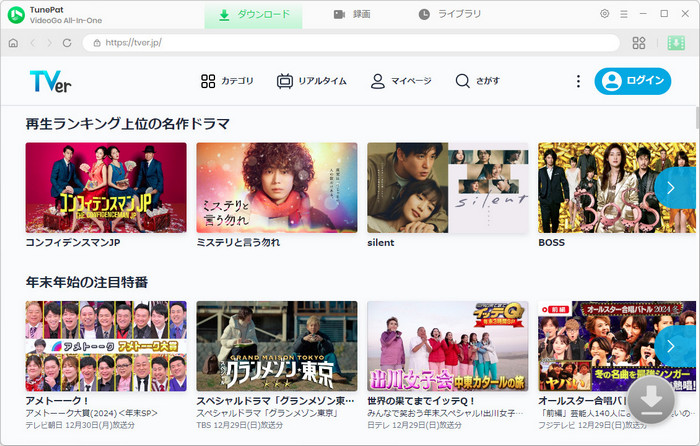
Task: Click the TunePat app logo icon
Action: tap(16, 15)
